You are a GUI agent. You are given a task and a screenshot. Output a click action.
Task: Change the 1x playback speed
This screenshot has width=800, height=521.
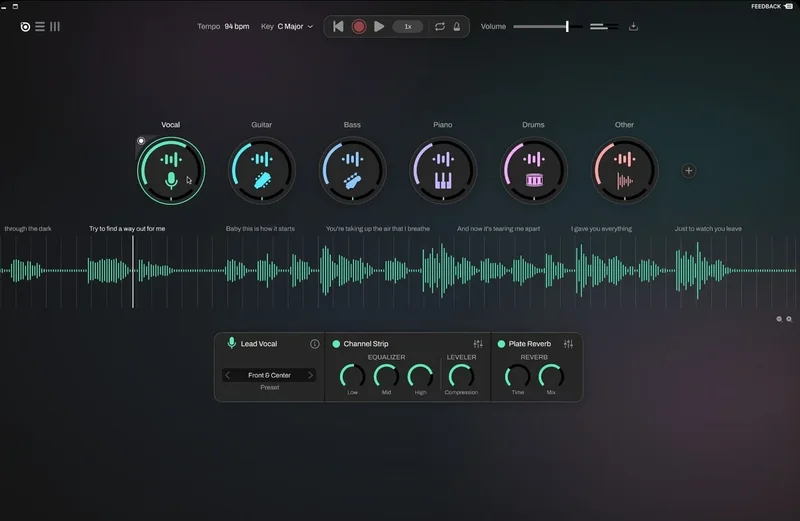408,27
